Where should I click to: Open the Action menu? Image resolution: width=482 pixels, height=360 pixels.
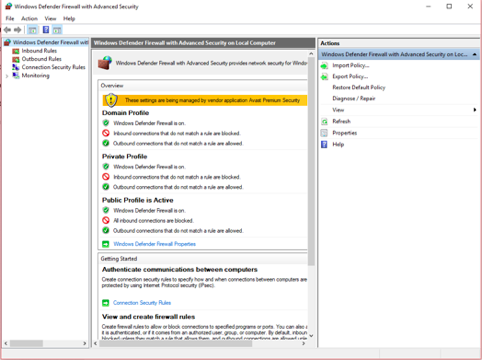click(x=29, y=19)
